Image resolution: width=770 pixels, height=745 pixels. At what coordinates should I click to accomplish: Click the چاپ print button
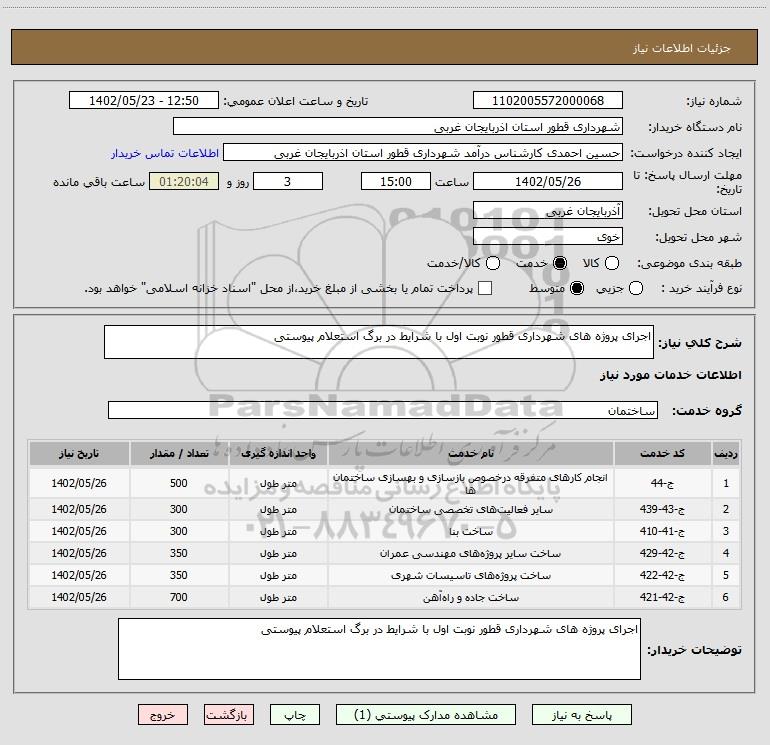[x=295, y=715]
